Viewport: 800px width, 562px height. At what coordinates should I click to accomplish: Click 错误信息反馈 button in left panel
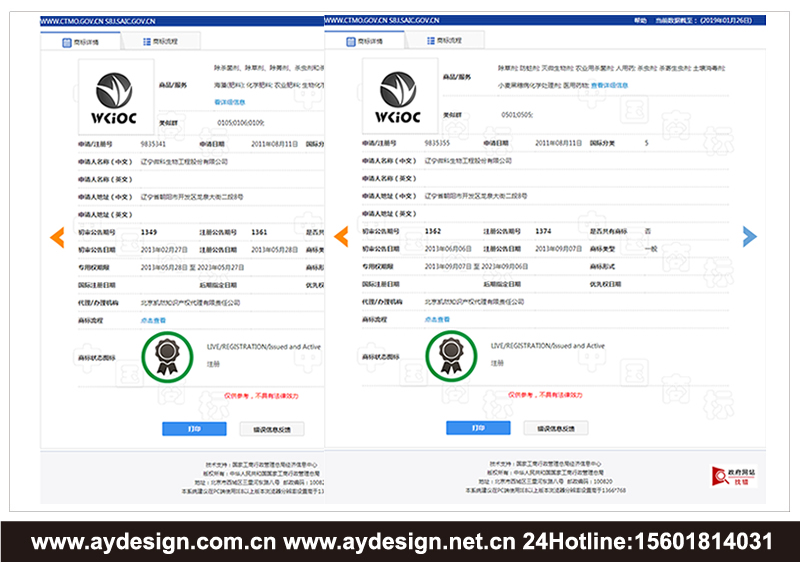point(280,428)
